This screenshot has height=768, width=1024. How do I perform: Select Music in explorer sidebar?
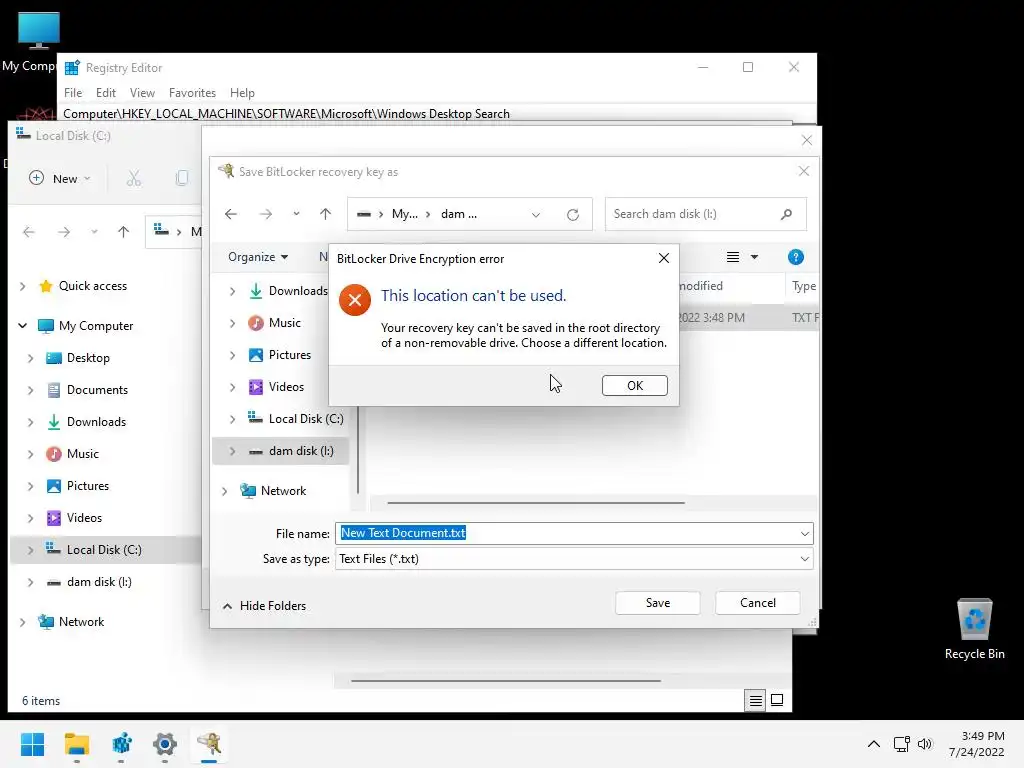click(72, 454)
